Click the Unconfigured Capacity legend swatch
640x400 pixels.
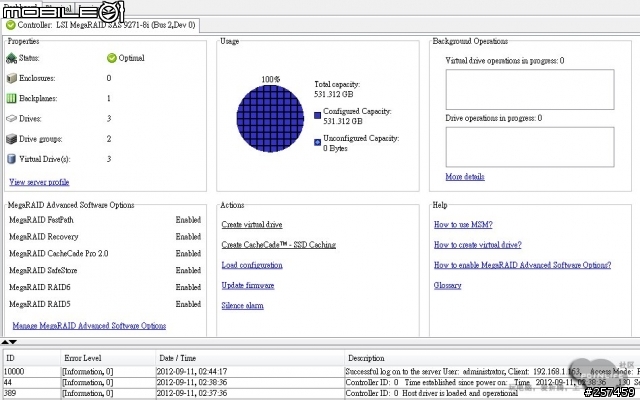click(318, 142)
